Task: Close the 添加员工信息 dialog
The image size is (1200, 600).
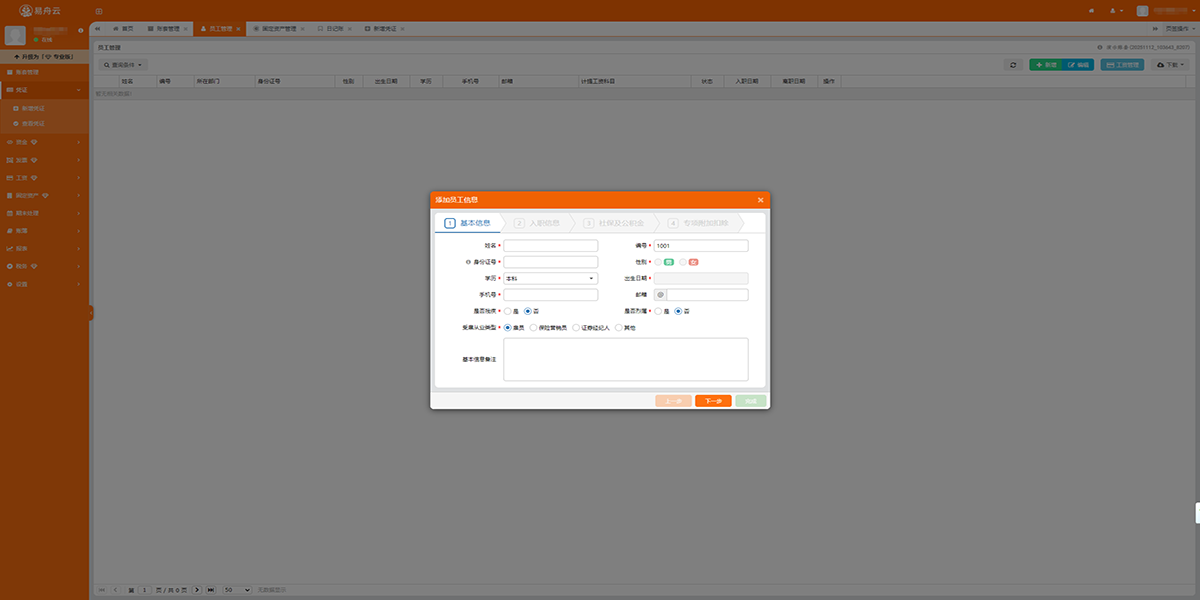Action: pos(760,200)
